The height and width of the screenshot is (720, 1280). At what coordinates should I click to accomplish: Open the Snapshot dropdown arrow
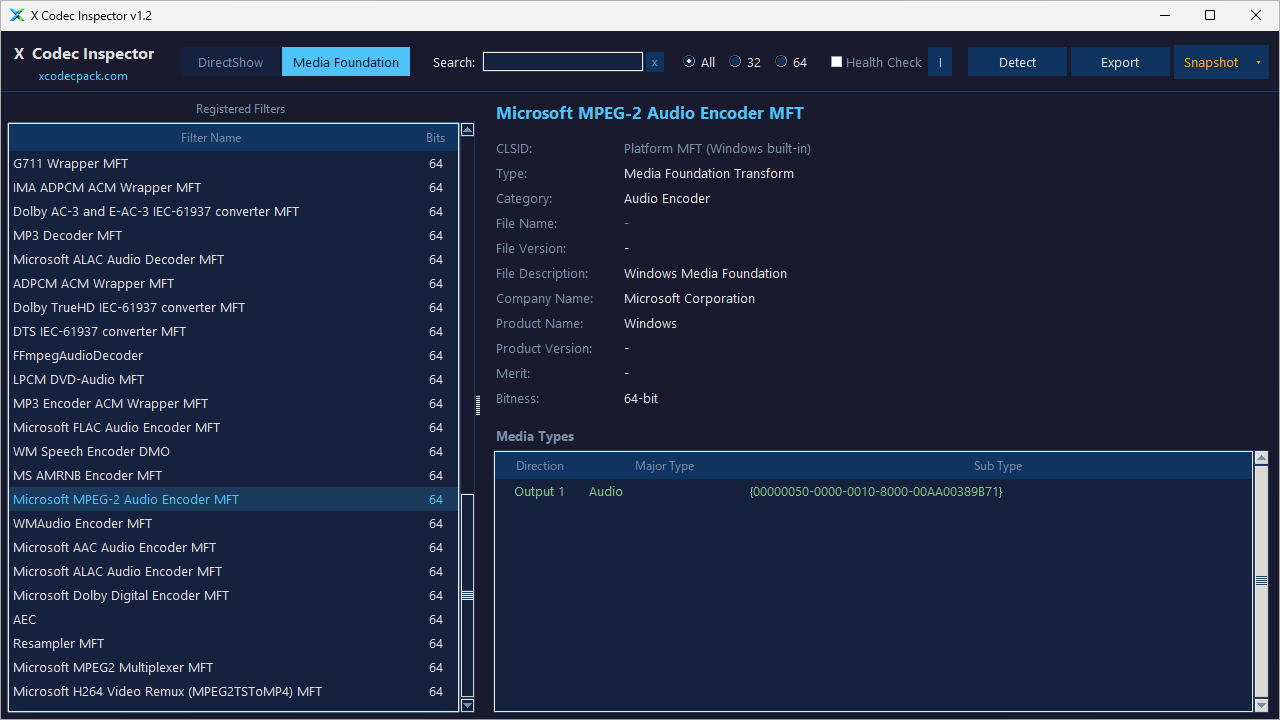click(1258, 62)
